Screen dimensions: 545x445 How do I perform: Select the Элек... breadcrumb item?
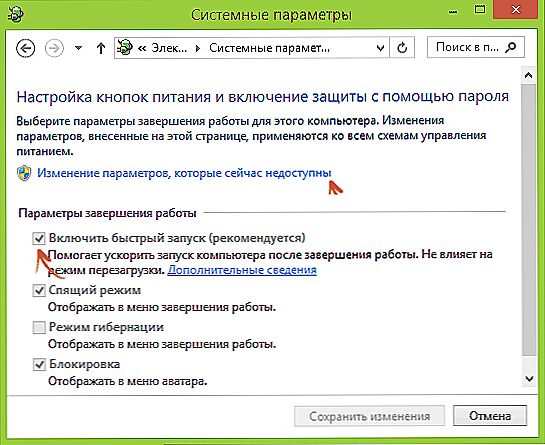coord(169,48)
